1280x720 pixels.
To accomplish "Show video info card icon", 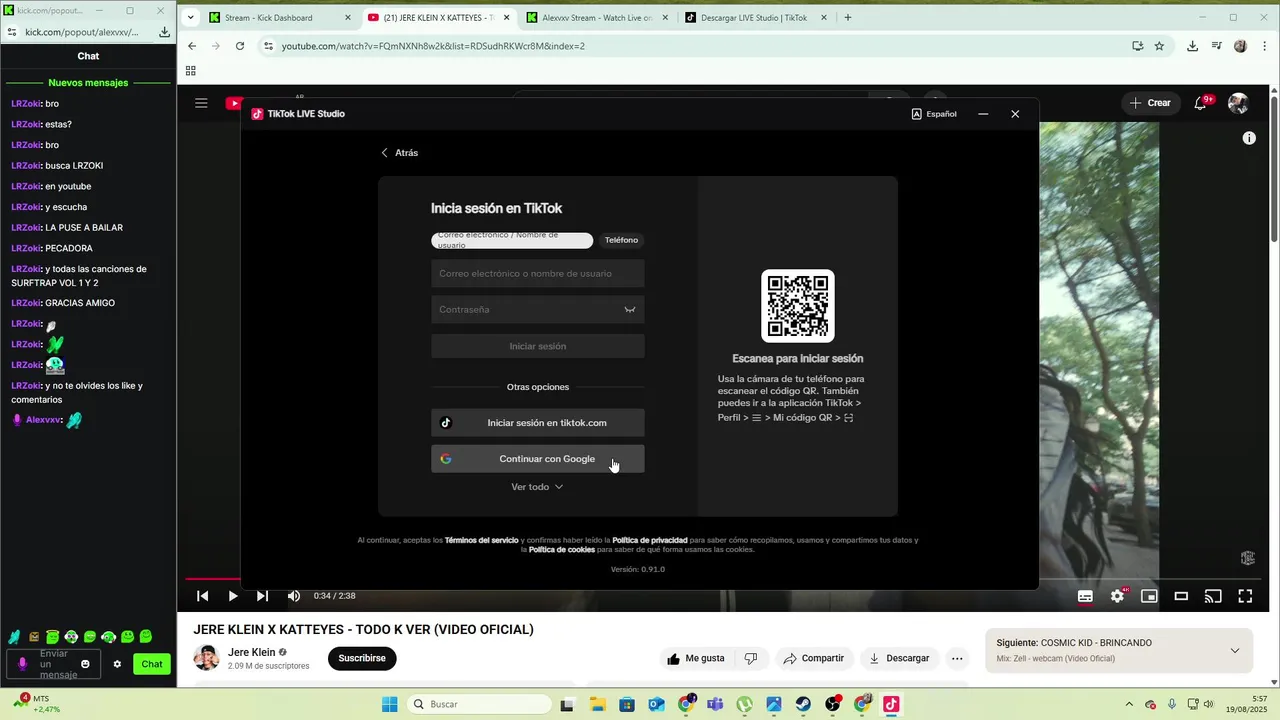I will point(1249,138).
